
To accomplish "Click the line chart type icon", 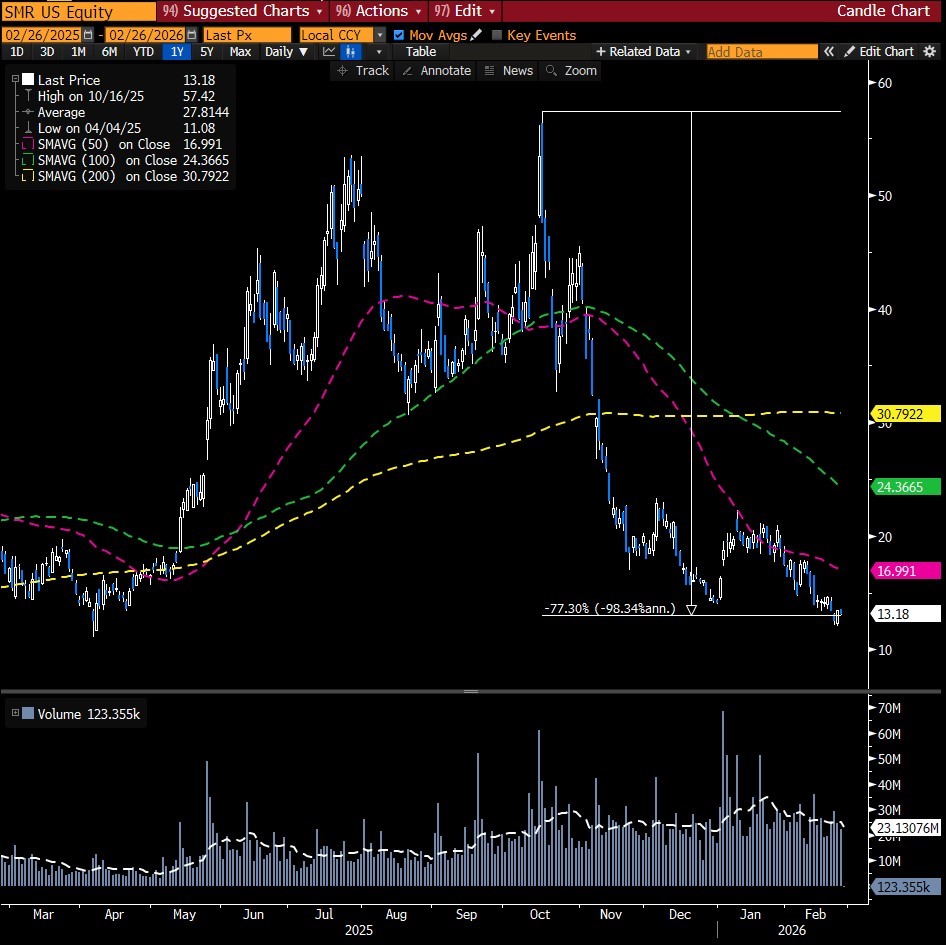I will coord(328,51).
